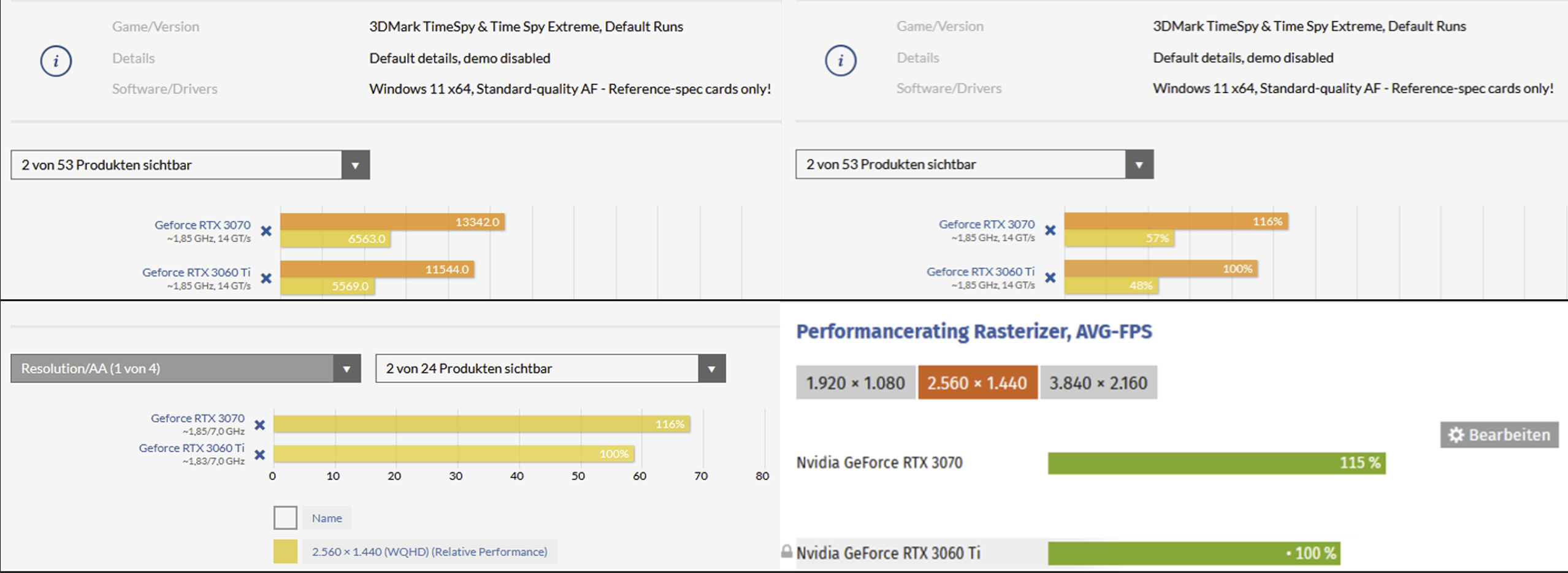Open the Geforce RTX 3070 link beside the 13342.0 bar
Image resolution: width=1568 pixels, height=573 pixels.
point(202,225)
